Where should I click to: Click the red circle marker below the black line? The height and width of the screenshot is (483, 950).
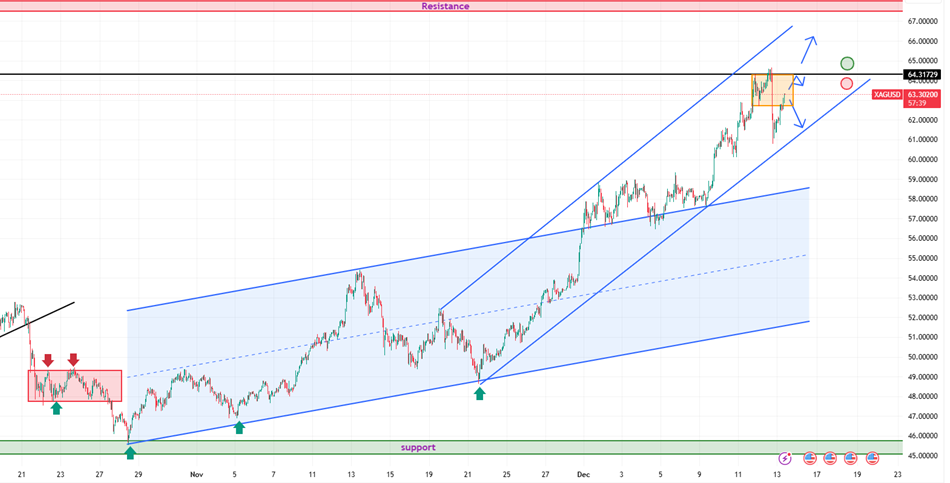[x=847, y=84]
